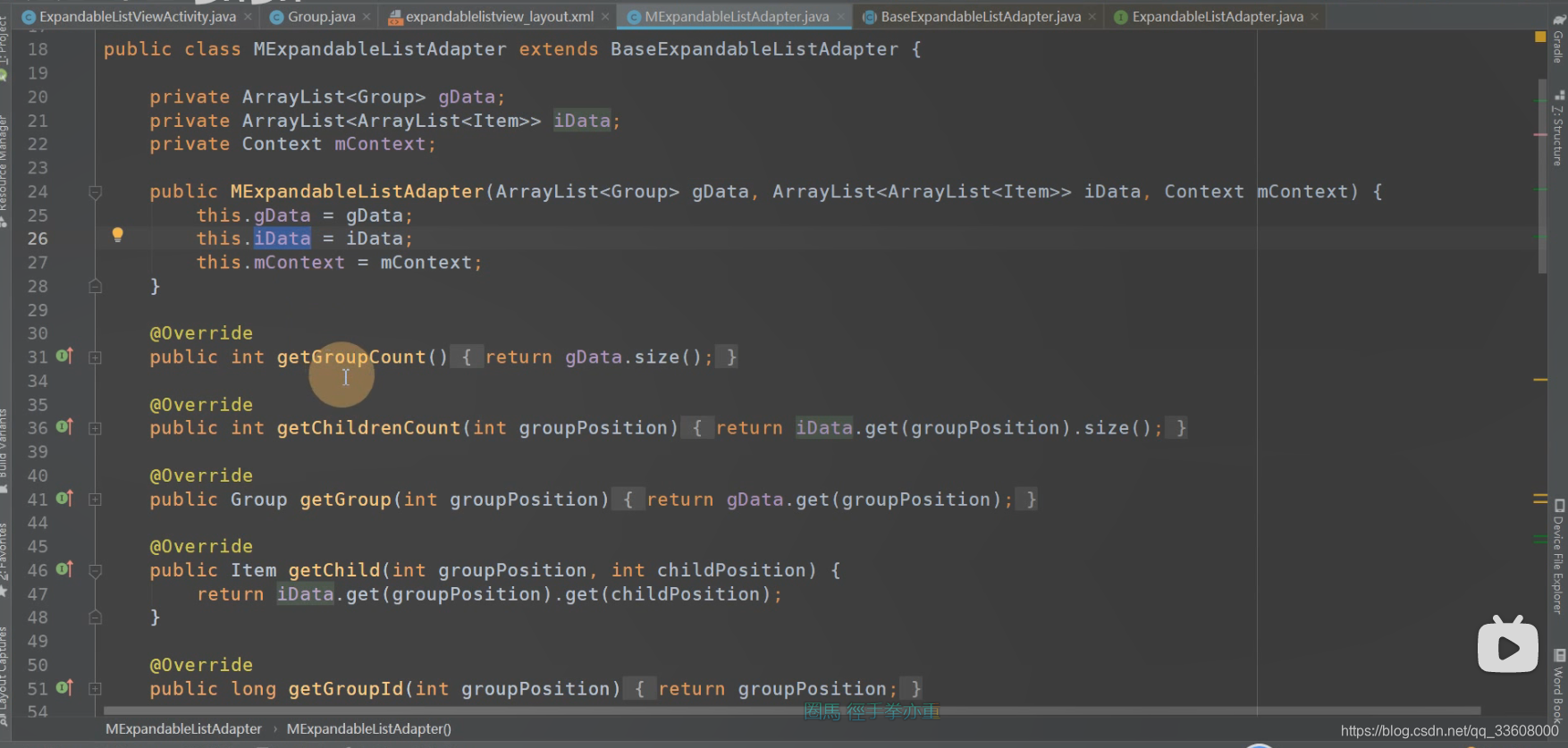
Task: Click override gutter icon at line 46
Action: point(64,568)
